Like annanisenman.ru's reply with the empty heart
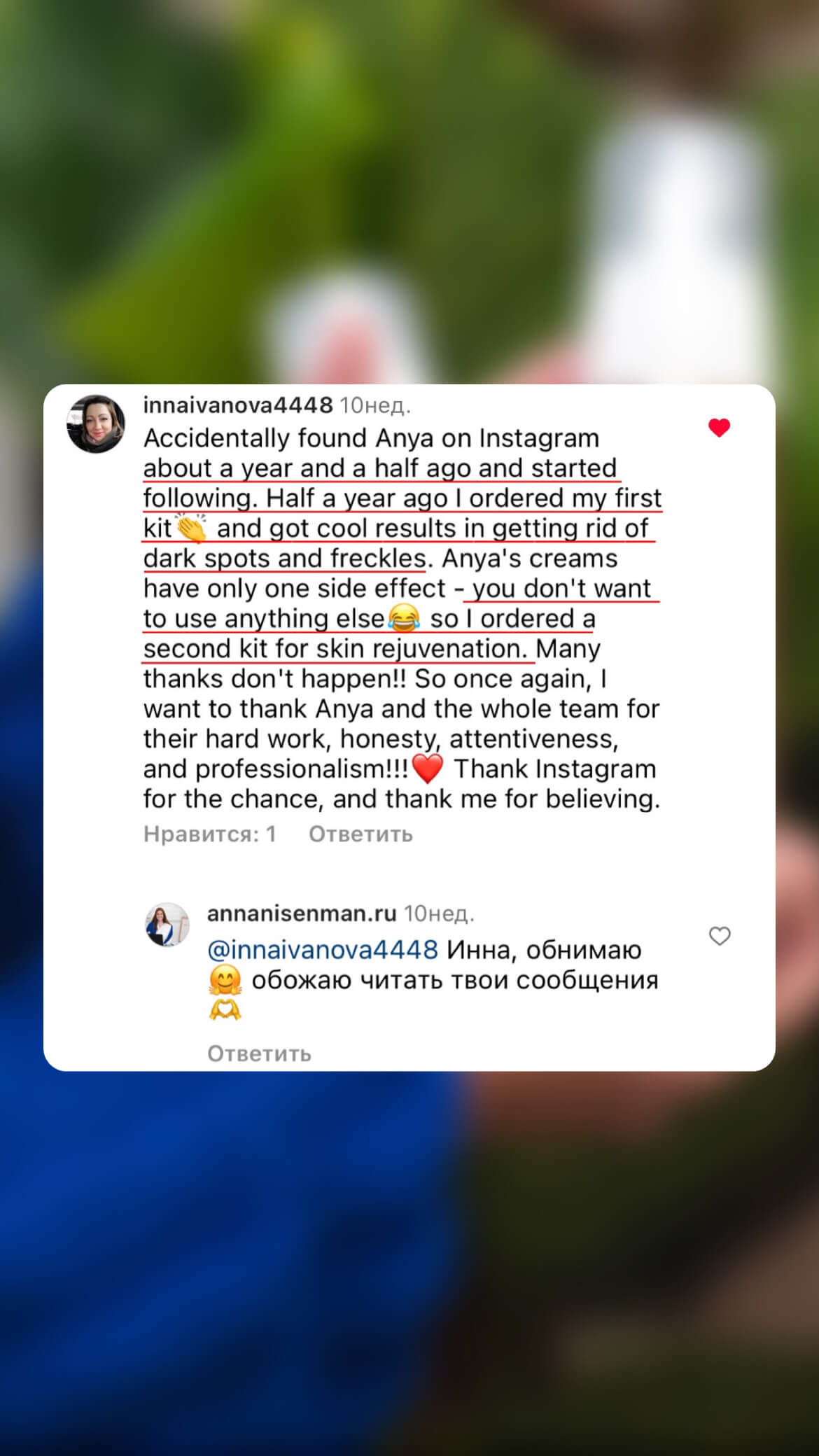819x1456 pixels. pyautogui.click(x=720, y=936)
